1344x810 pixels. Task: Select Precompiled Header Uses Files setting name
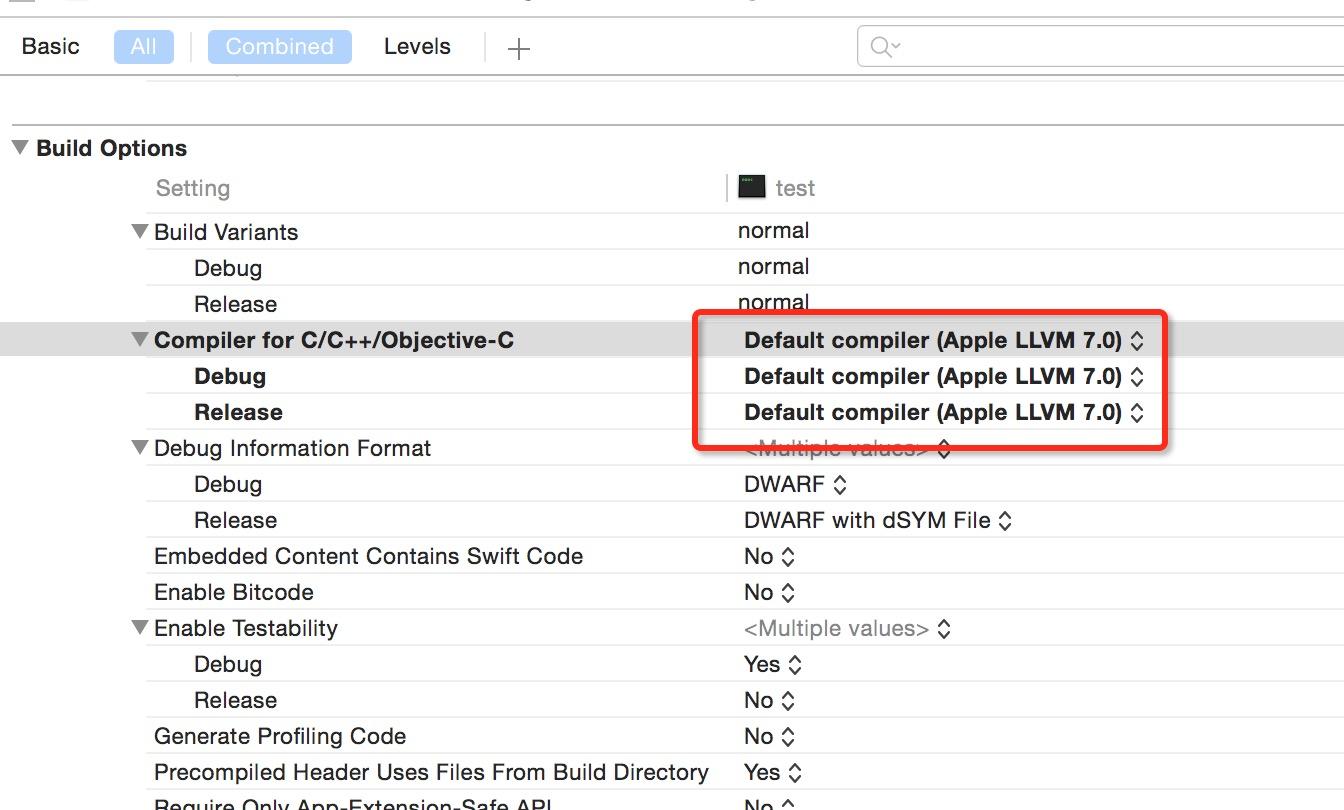coord(431,772)
